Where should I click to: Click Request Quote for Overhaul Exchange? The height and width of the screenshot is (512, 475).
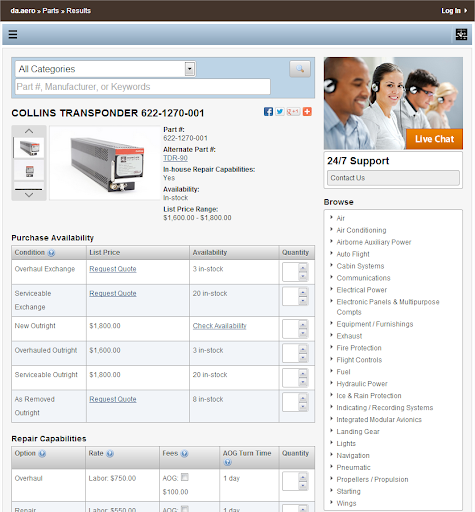(x=113, y=269)
